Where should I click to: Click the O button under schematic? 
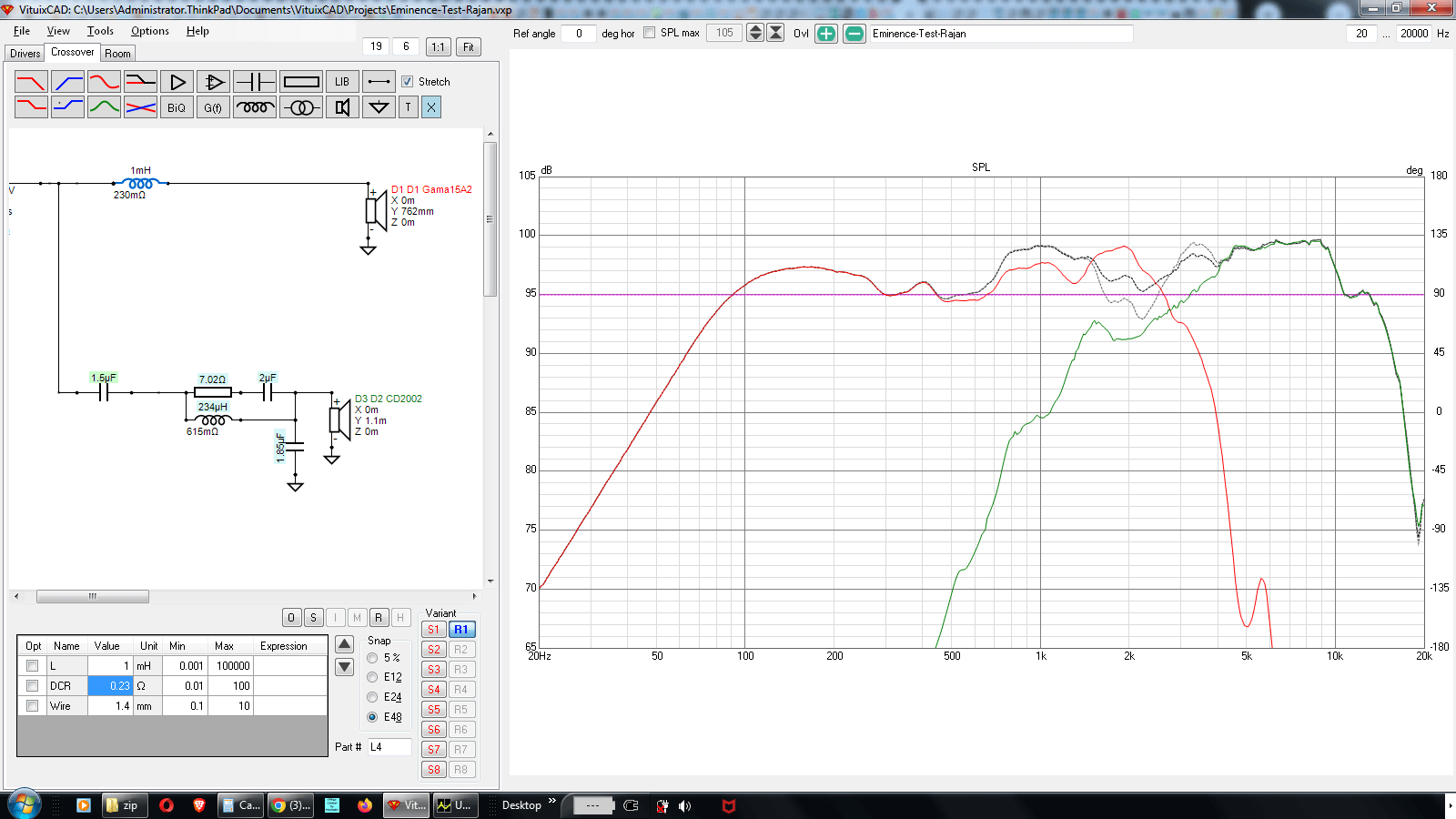point(291,618)
